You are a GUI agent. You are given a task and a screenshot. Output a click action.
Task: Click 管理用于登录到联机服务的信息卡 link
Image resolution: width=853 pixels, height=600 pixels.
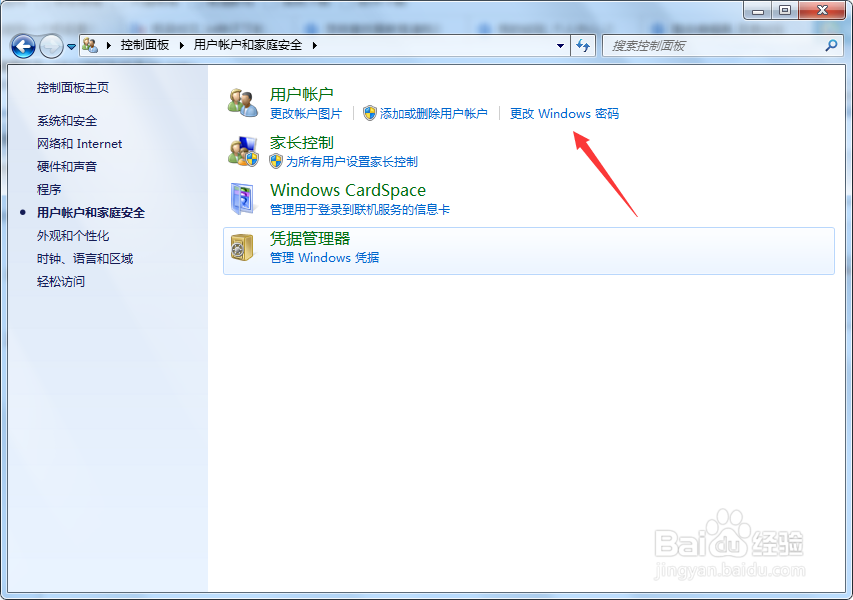[x=360, y=209]
